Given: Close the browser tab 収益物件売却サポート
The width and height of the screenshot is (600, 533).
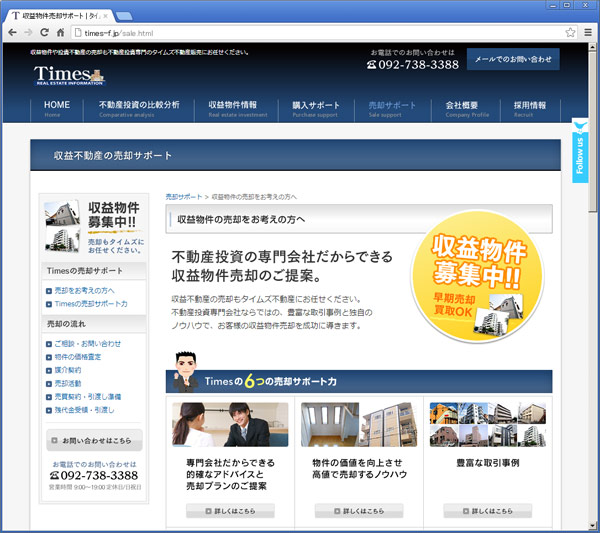Looking at the screenshot, I should [105, 16].
